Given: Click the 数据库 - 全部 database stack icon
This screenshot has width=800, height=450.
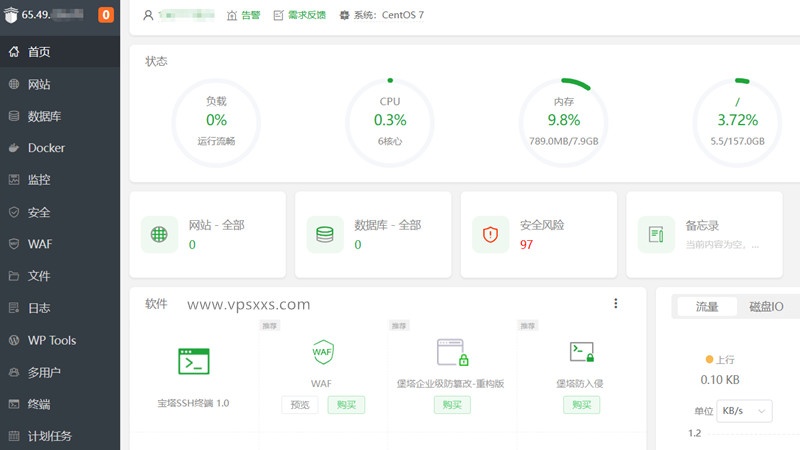Looking at the screenshot, I should (x=324, y=235).
